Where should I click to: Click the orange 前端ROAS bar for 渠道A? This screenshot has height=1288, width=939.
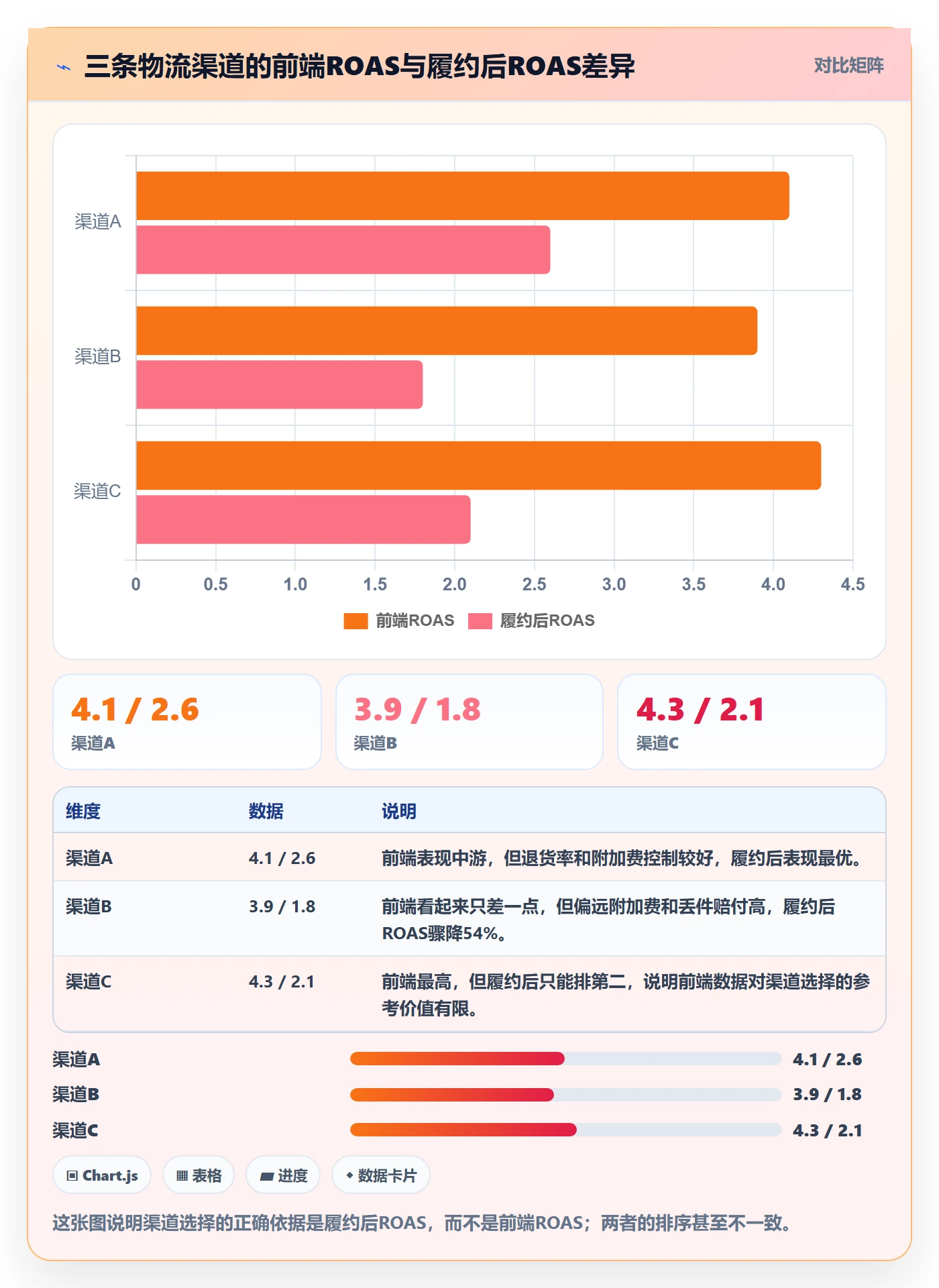click(463, 196)
